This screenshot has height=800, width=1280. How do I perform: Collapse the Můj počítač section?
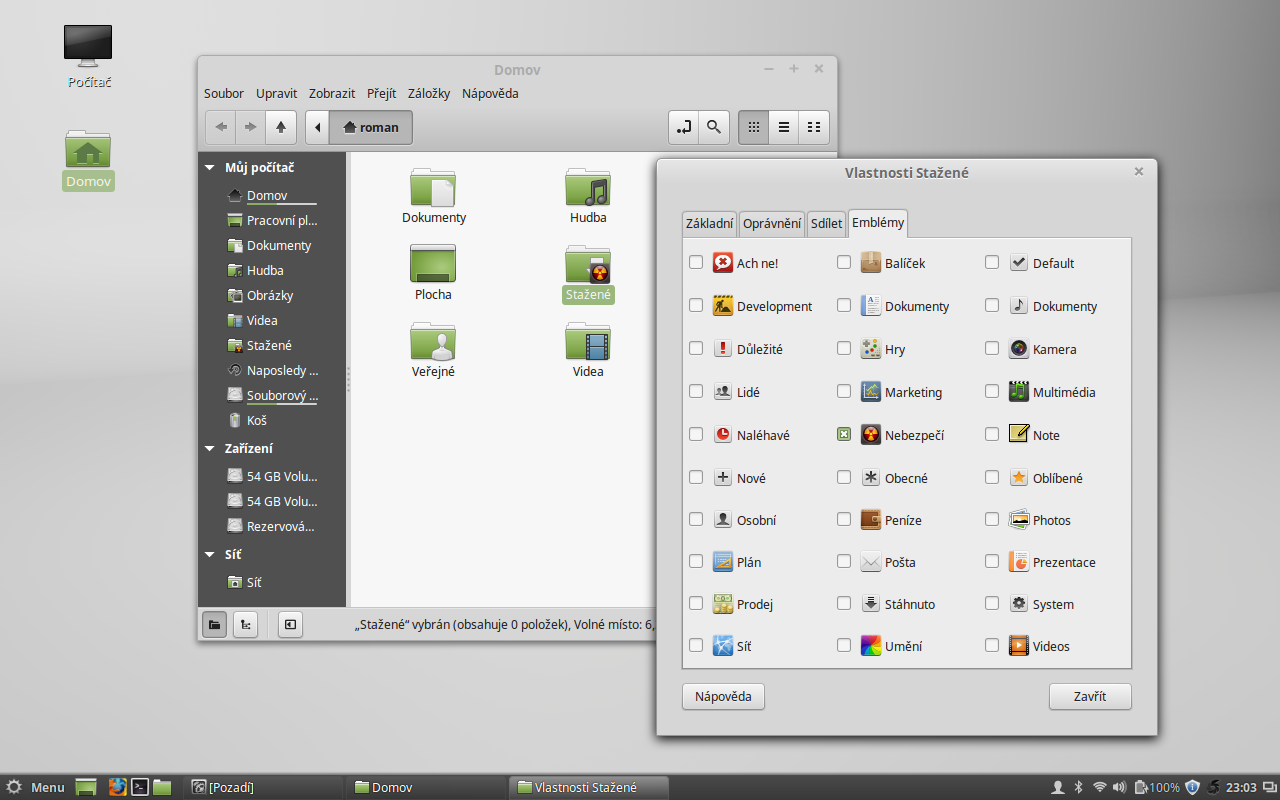click(210, 167)
